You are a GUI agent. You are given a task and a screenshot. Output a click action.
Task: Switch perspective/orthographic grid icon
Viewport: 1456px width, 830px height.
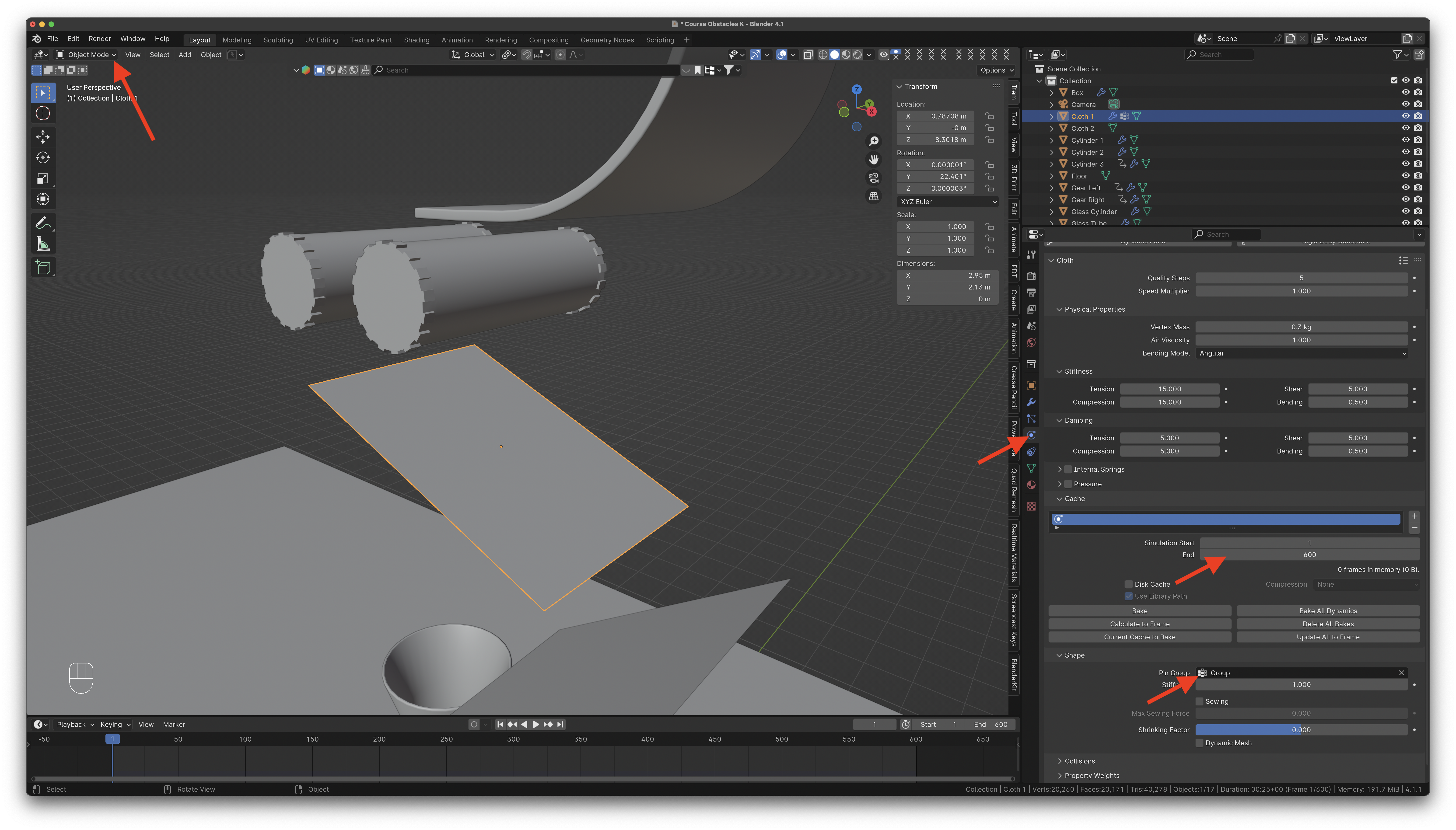pos(873,196)
